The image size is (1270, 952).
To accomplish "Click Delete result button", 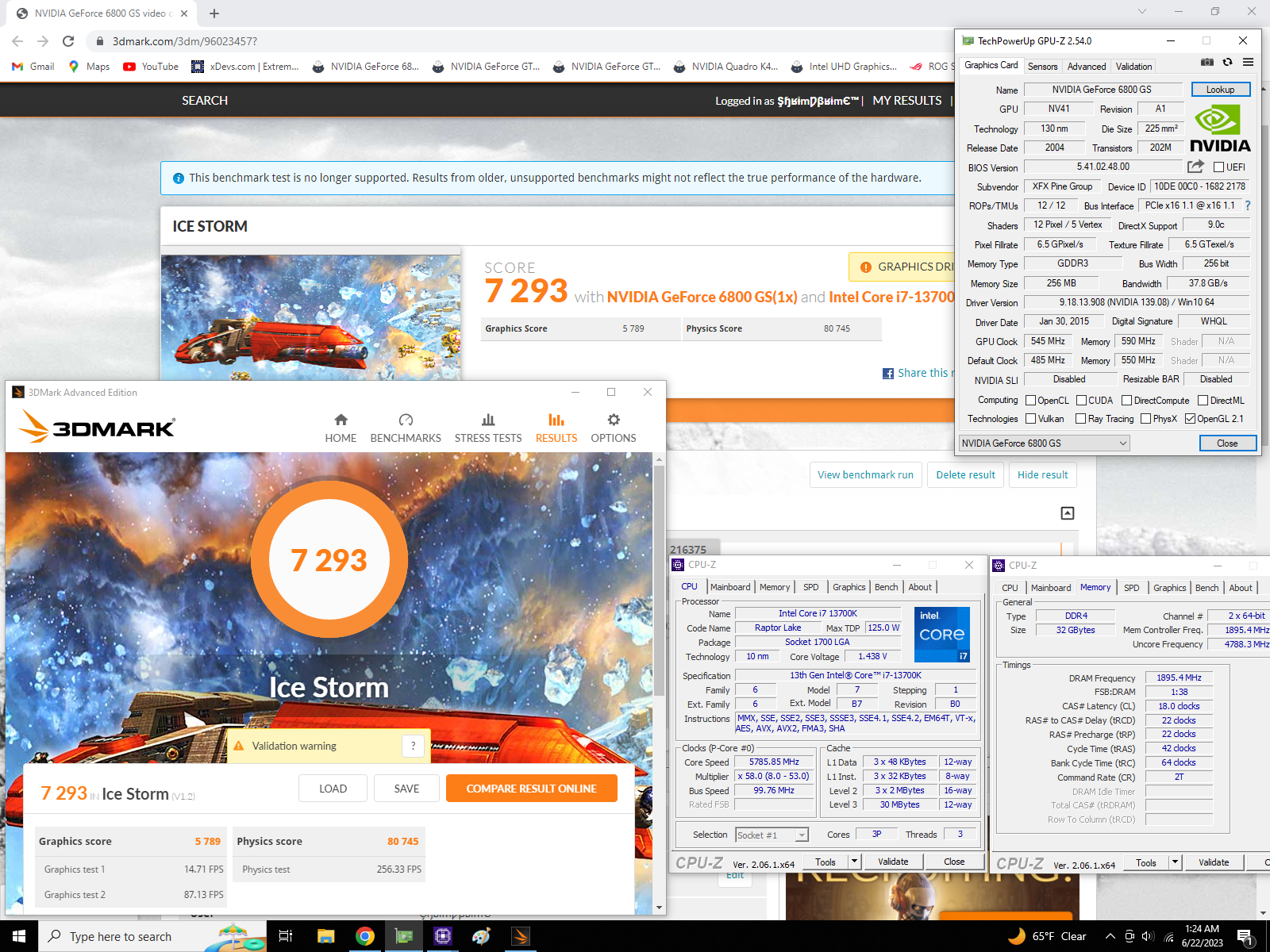I will (x=965, y=475).
